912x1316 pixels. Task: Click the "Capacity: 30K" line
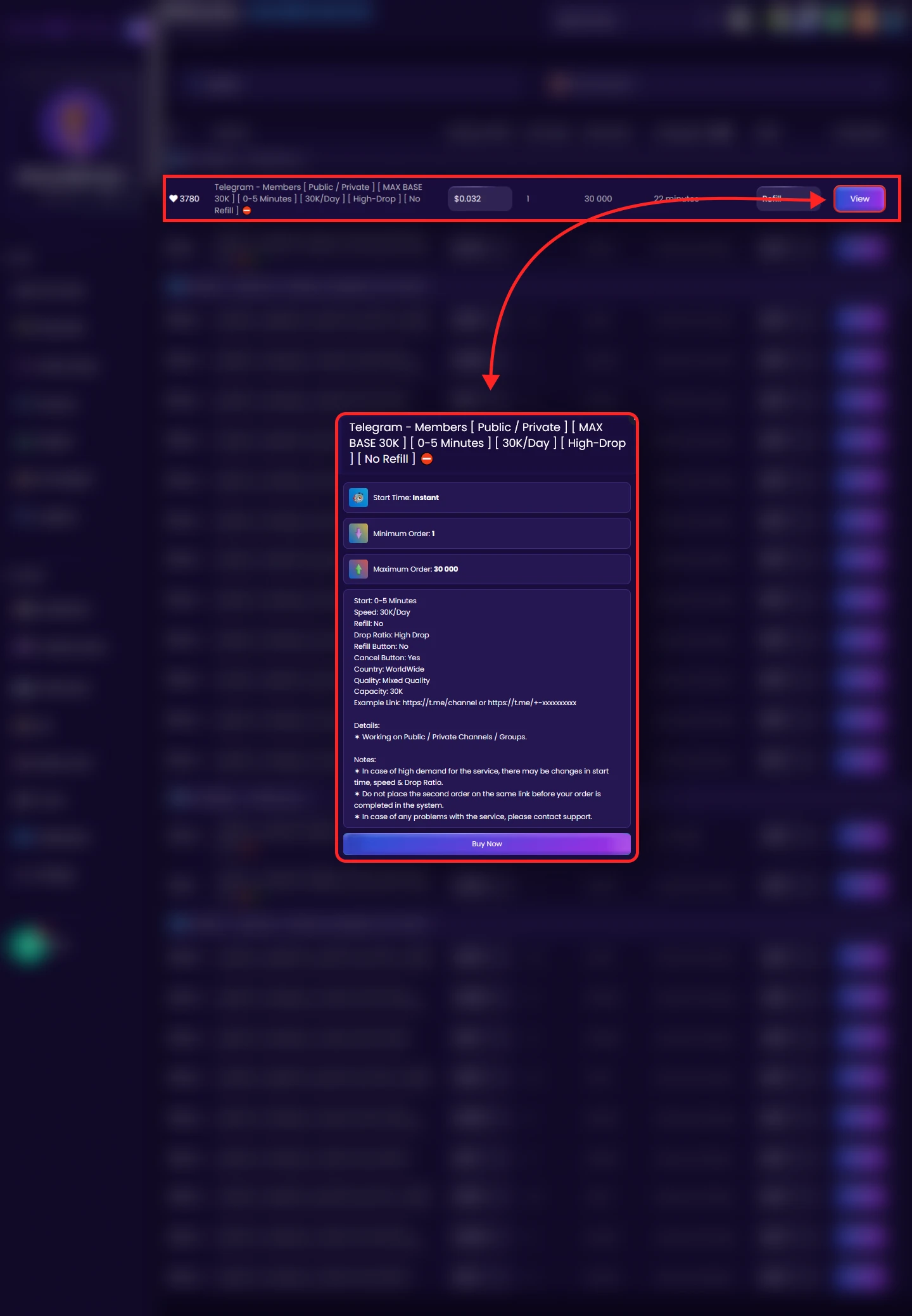click(378, 691)
